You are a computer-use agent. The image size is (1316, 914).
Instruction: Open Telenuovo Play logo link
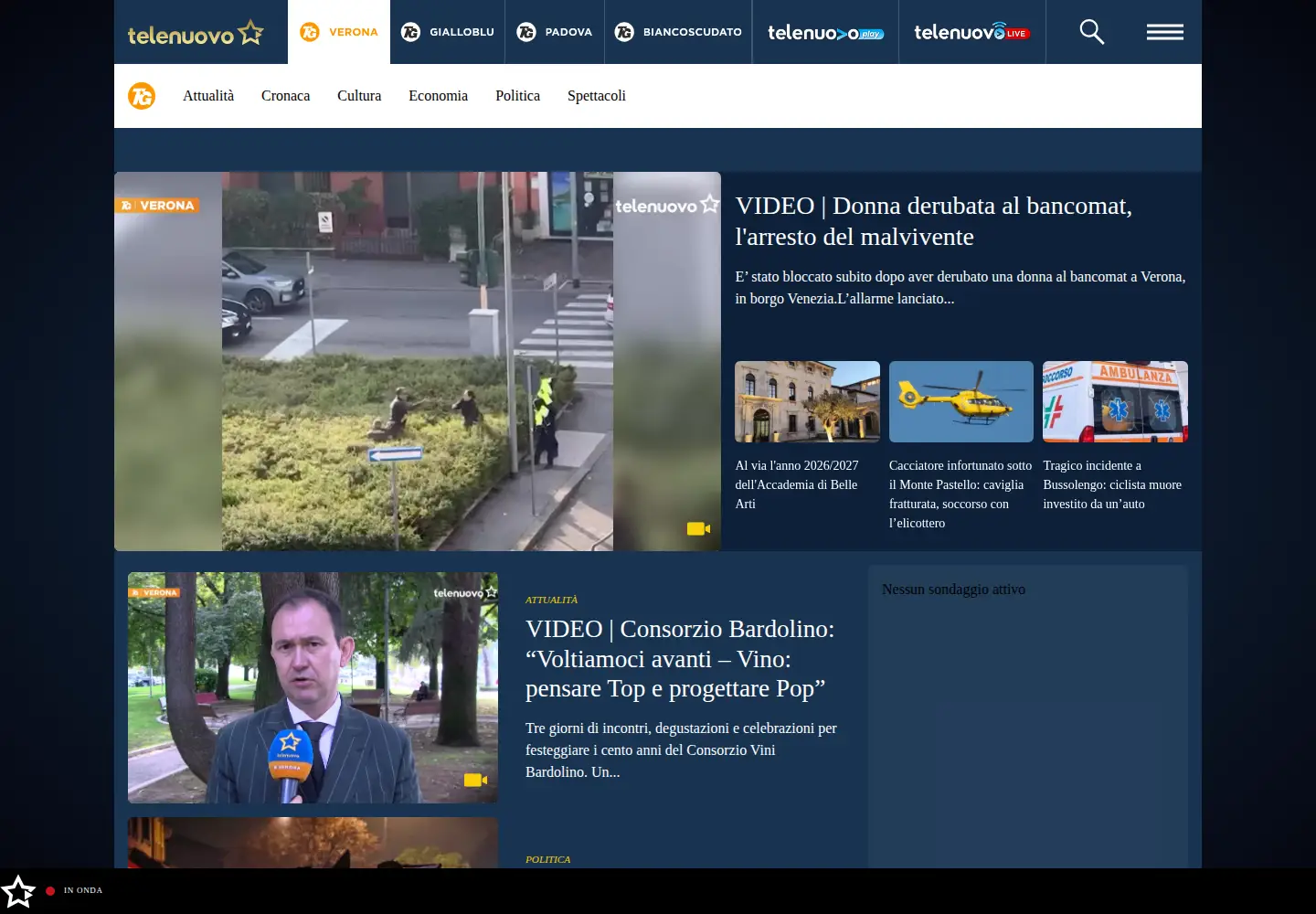(825, 33)
